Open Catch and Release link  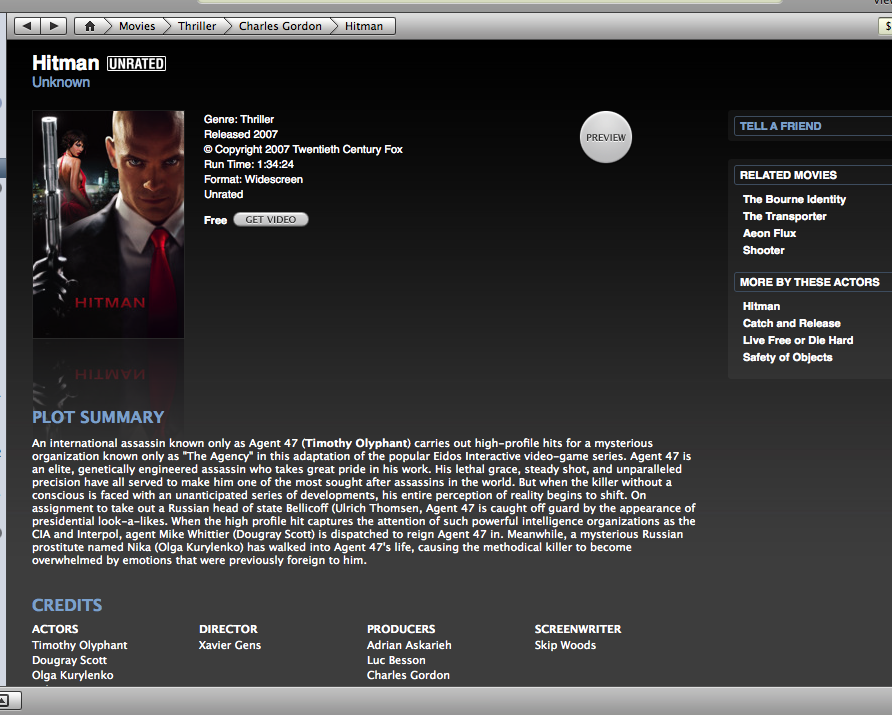tap(791, 323)
